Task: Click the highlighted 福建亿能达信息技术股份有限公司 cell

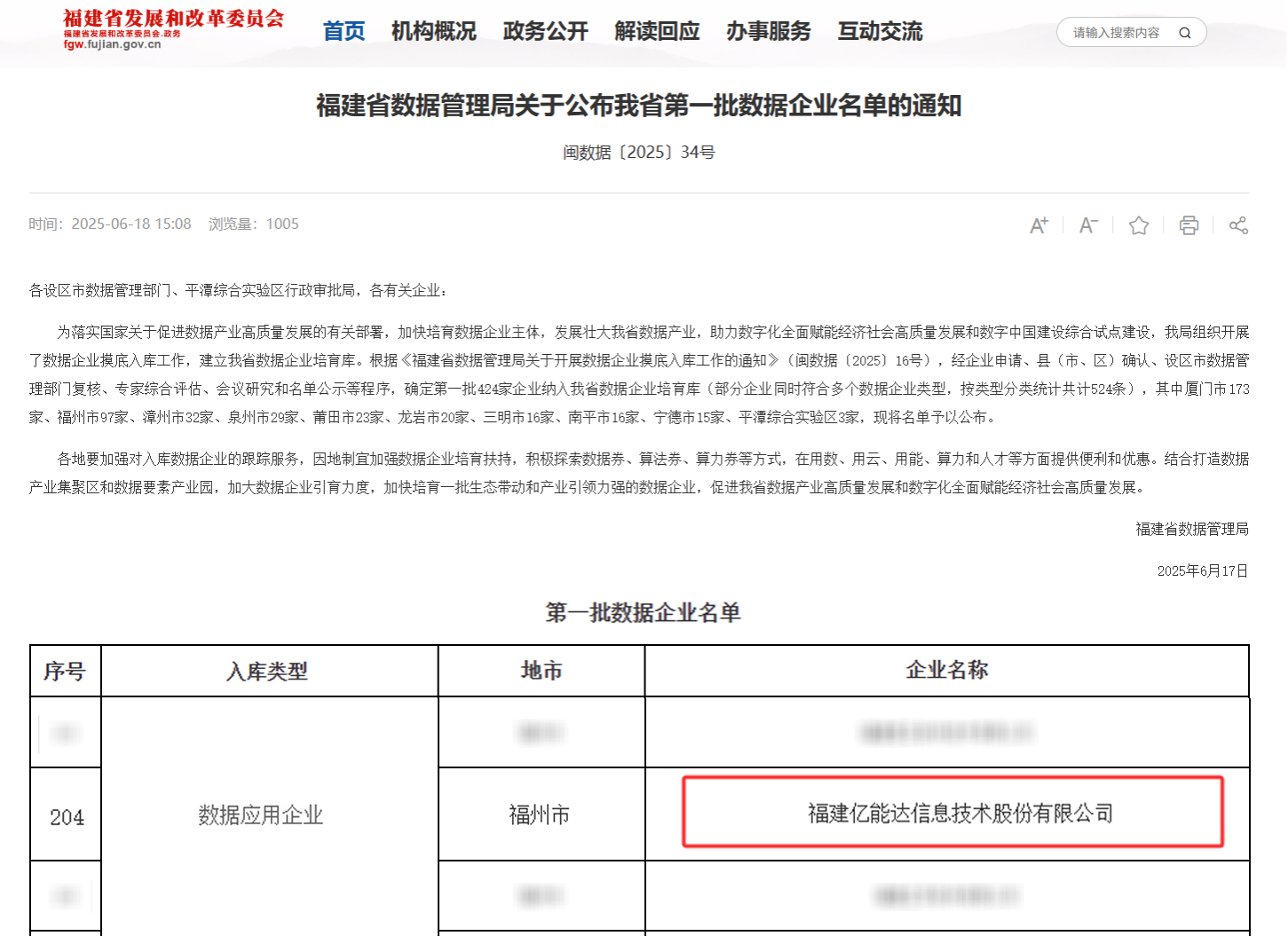Action: tap(952, 813)
